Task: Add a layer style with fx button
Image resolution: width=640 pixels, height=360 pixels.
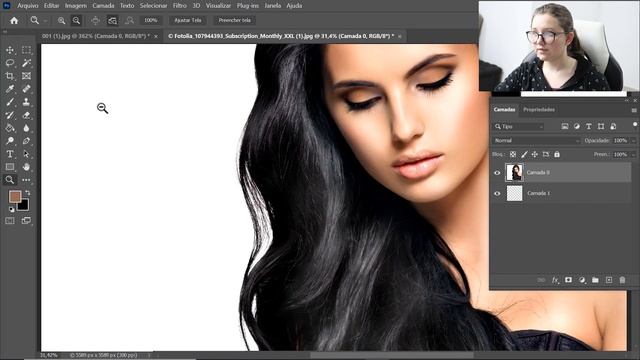Action: point(555,280)
